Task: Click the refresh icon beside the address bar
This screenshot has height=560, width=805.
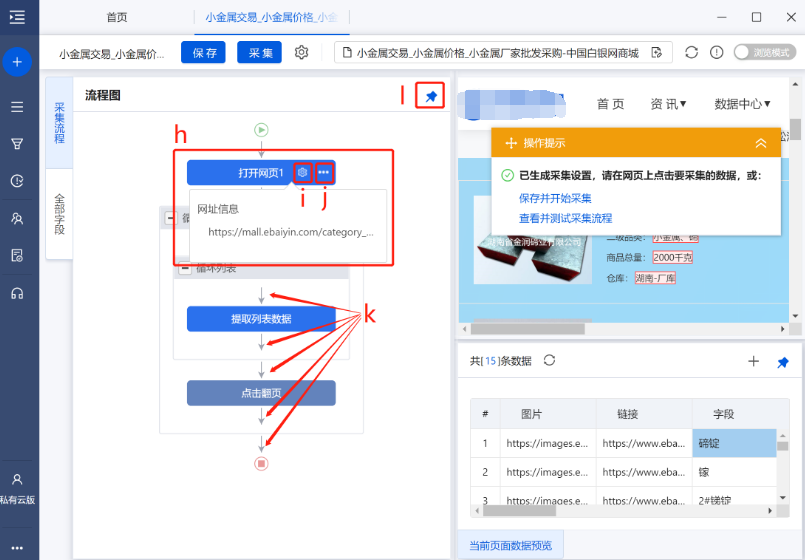Action: (x=691, y=53)
